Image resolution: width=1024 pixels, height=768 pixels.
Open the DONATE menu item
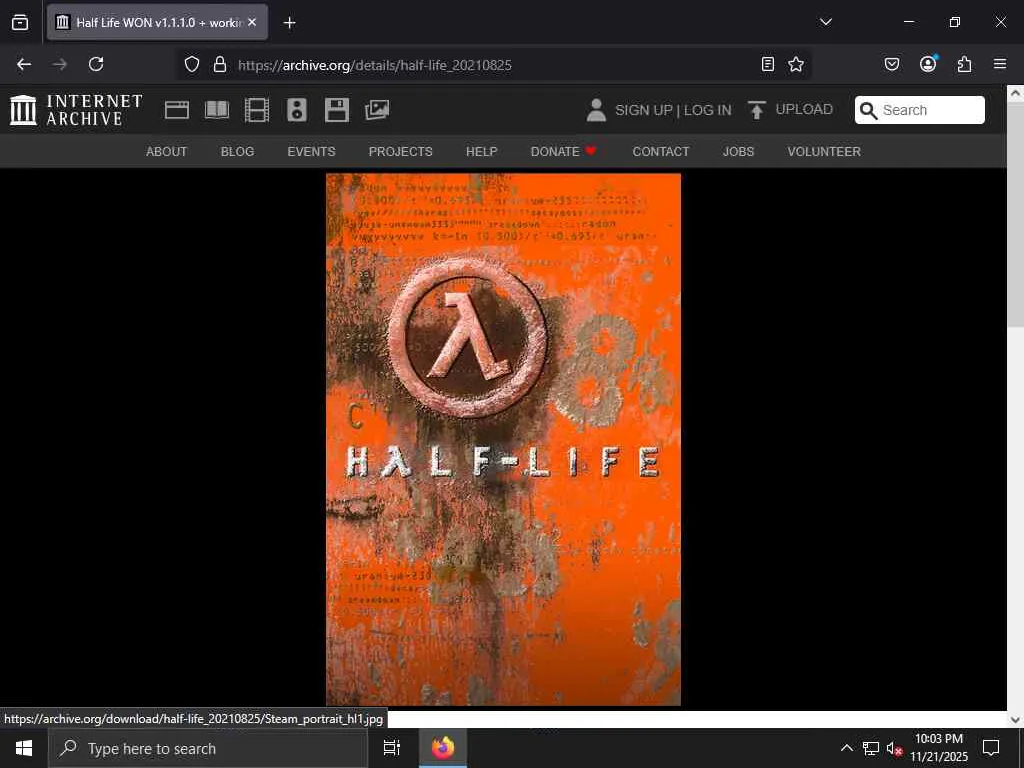click(x=564, y=152)
